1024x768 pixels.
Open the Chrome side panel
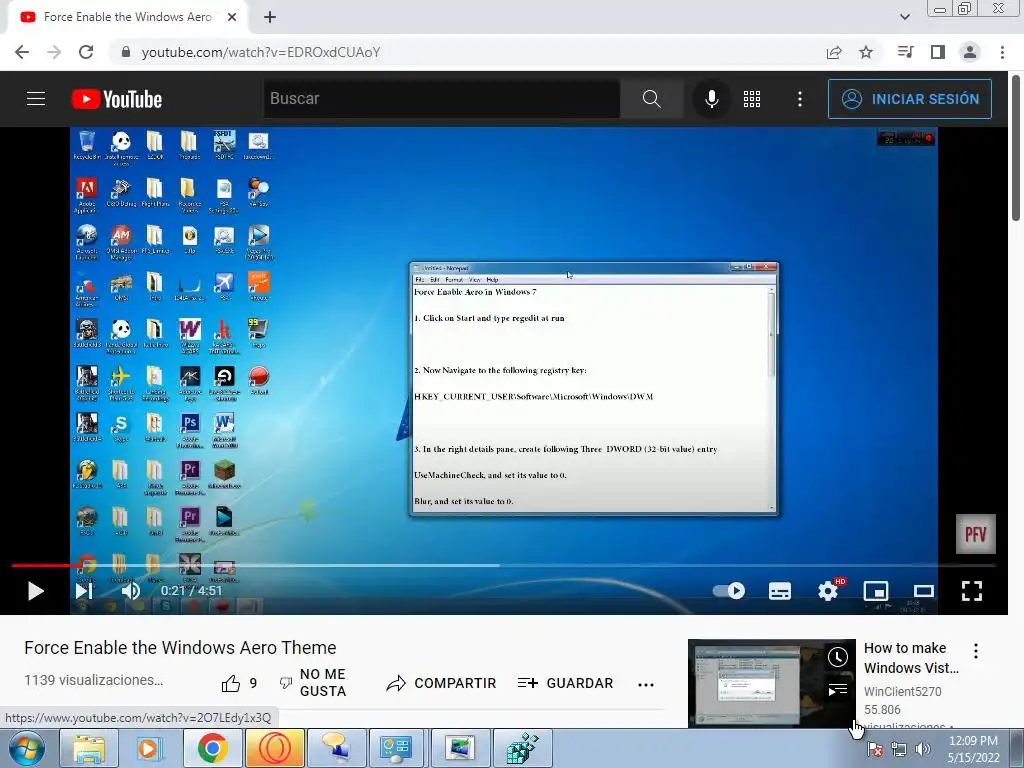tap(938, 52)
